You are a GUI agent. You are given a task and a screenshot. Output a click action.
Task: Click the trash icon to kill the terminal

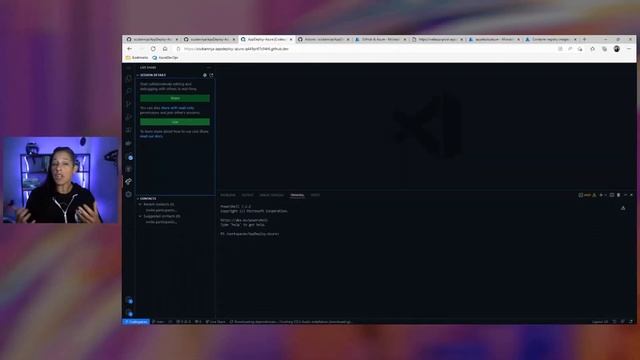(618, 195)
